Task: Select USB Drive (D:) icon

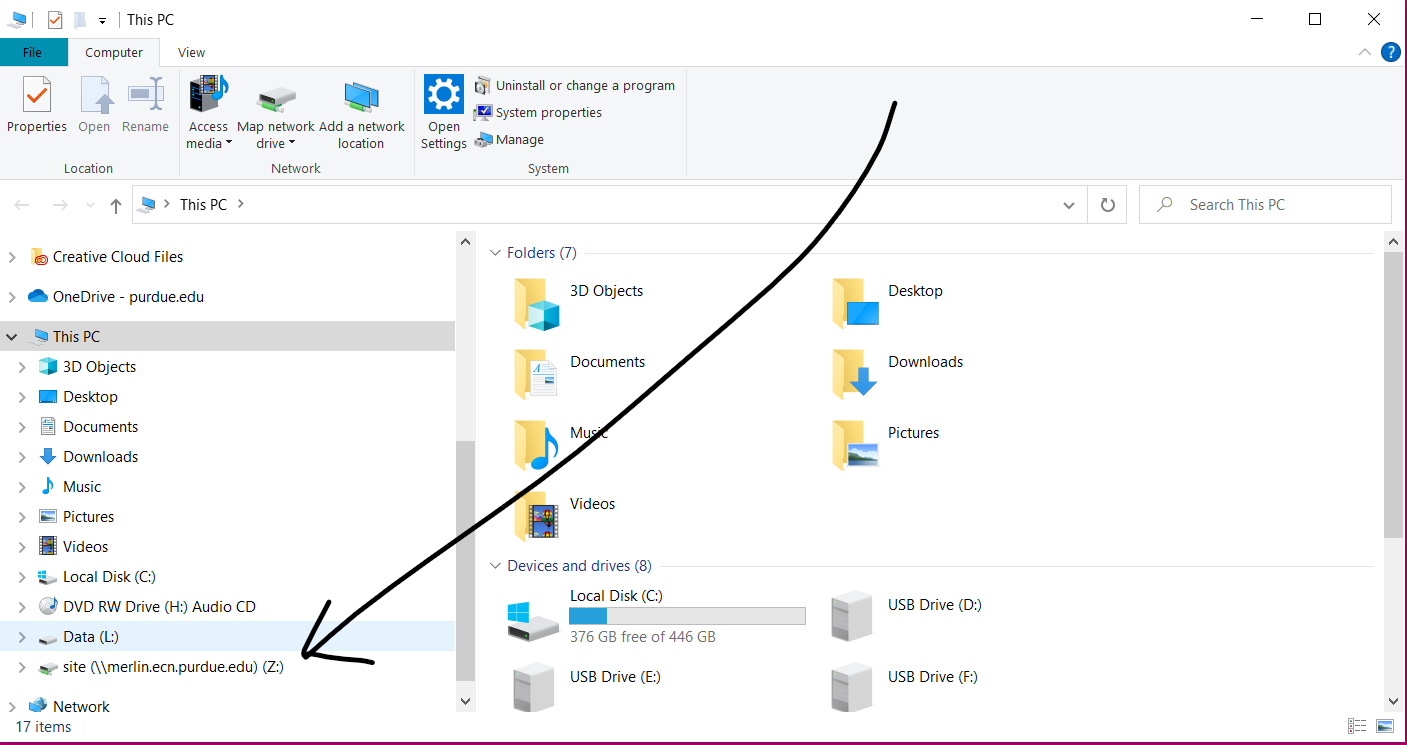Action: (x=854, y=615)
